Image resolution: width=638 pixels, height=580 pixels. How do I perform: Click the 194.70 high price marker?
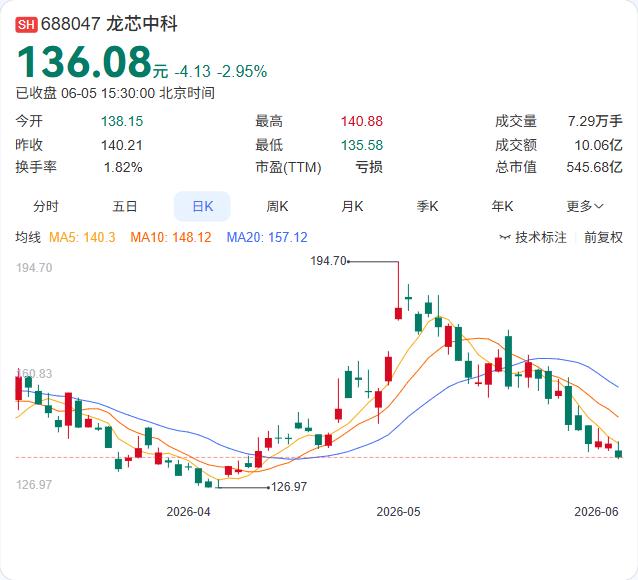pos(328,261)
